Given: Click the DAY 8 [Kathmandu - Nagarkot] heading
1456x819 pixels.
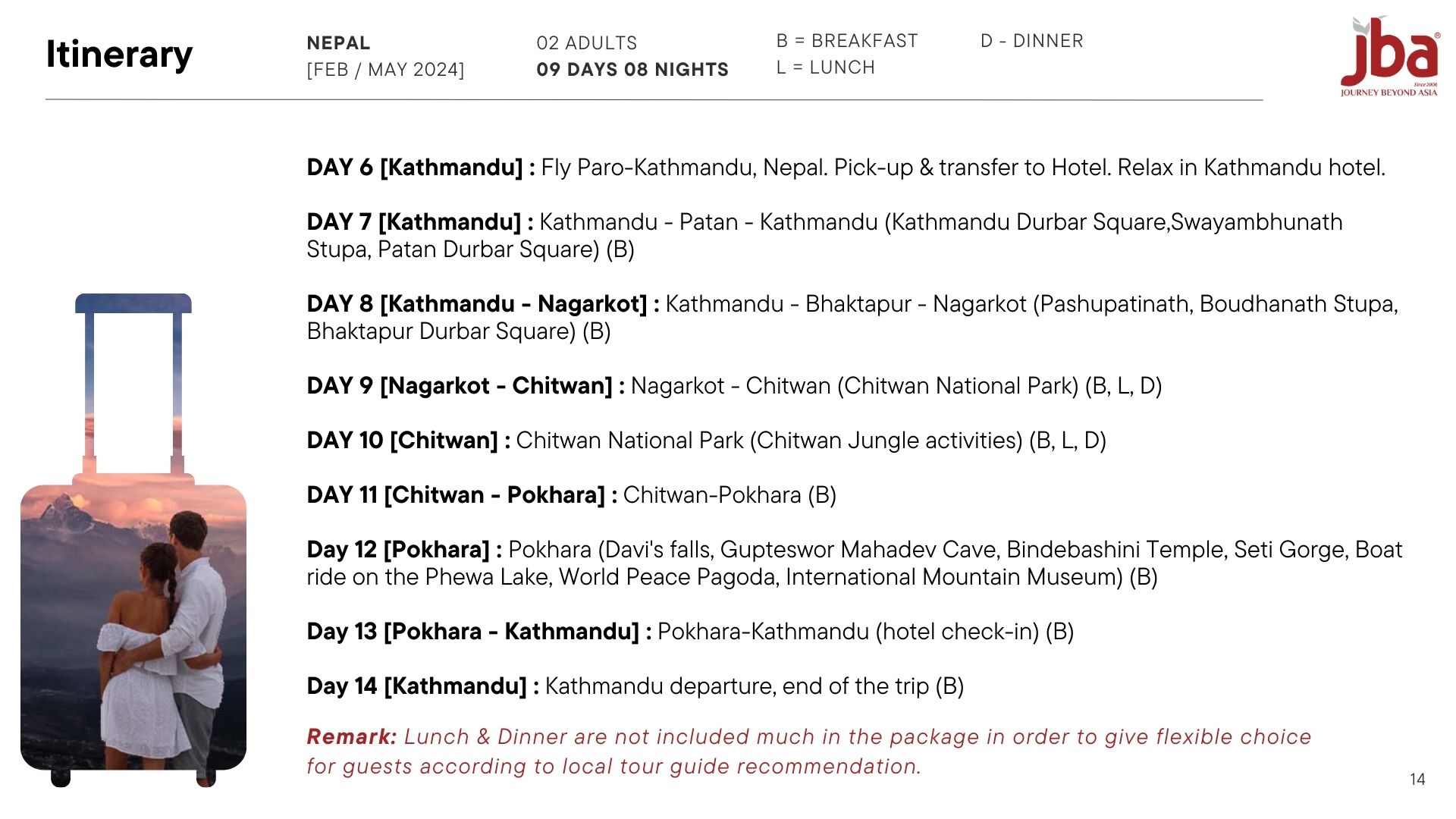Looking at the screenshot, I should tap(477, 304).
